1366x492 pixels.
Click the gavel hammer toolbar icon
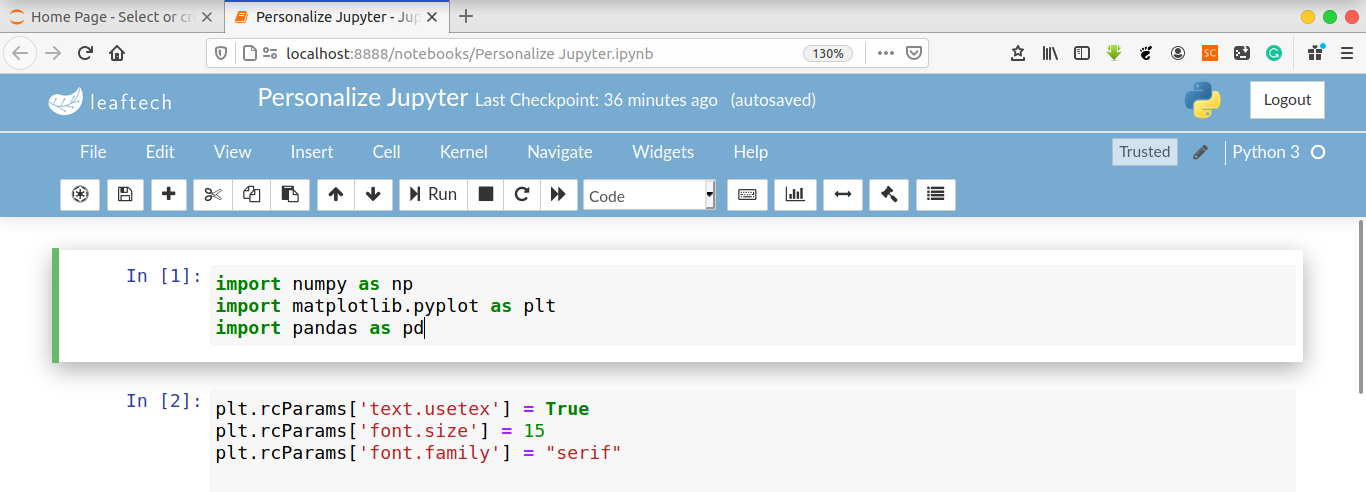point(888,195)
